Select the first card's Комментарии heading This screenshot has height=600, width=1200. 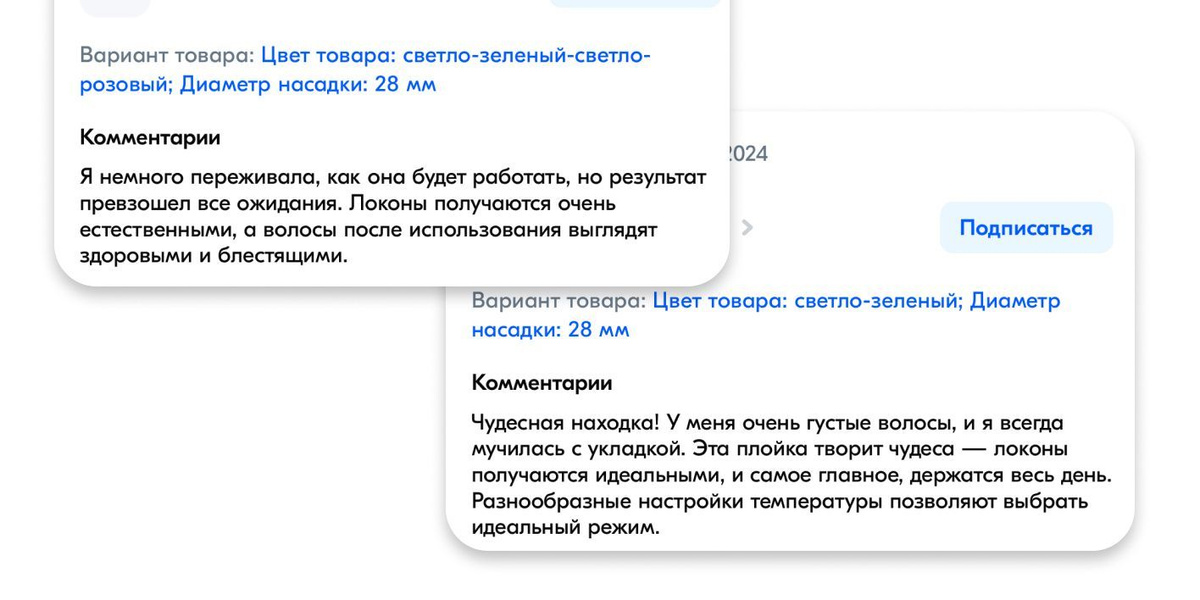[150, 138]
